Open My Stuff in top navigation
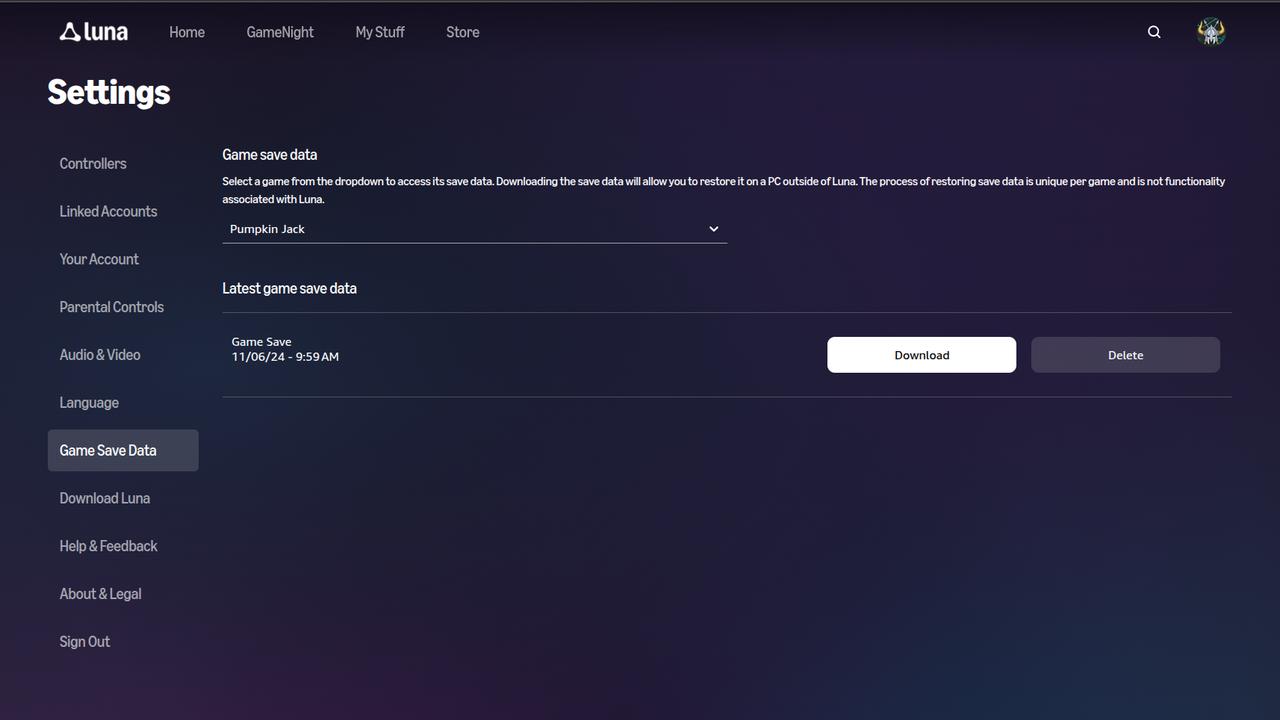Image resolution: width=1280 pixels, height=720 pixels. pyautogui.click(x=380, y=32)
